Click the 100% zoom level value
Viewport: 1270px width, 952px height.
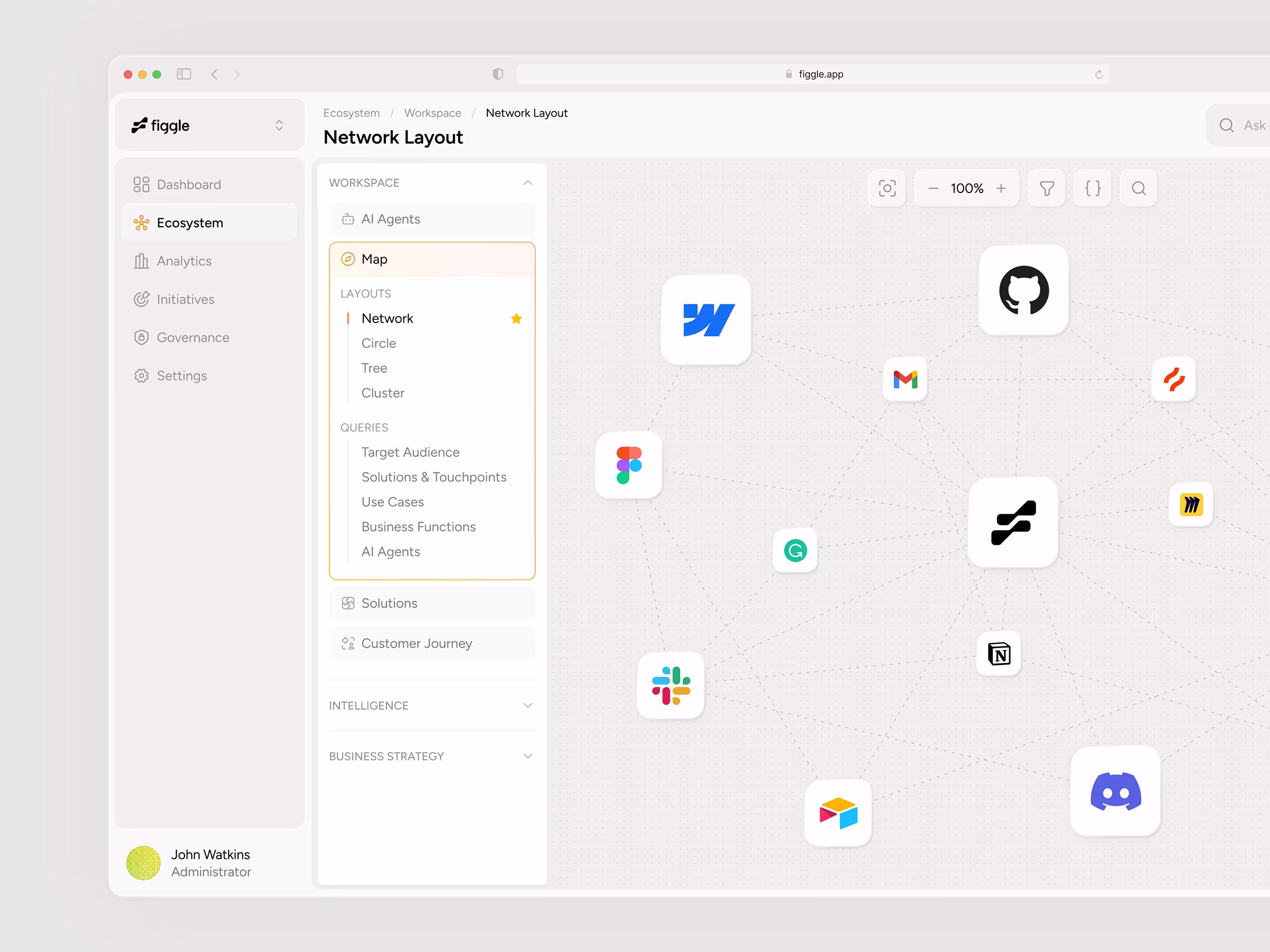967,188
